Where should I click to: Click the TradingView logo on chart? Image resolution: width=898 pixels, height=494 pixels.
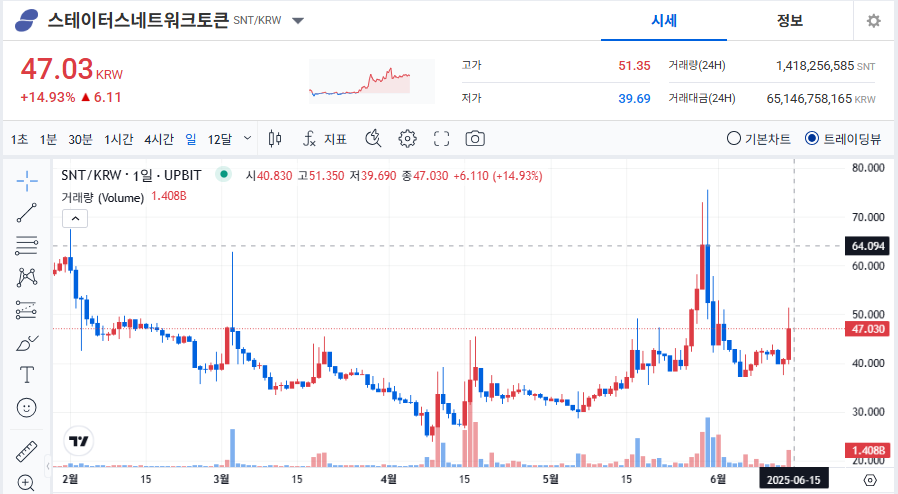[78, 441]
